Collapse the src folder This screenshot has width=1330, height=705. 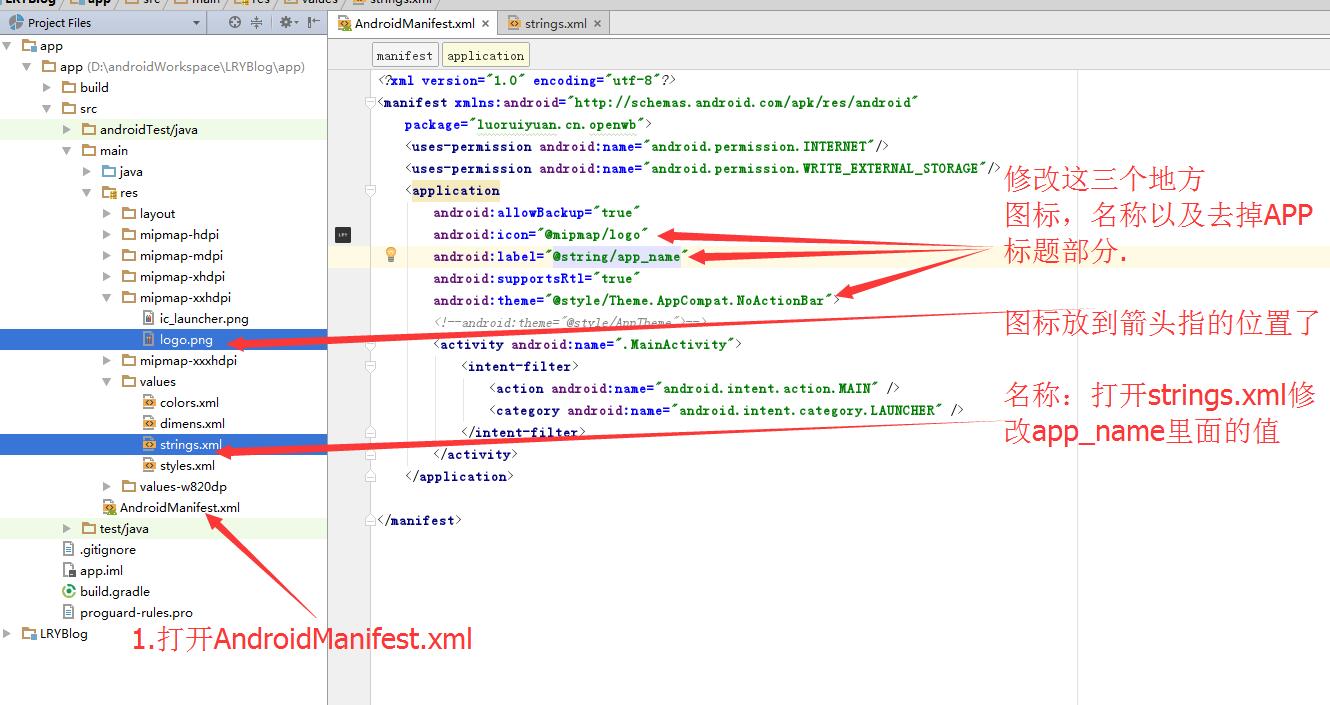click(47, 108)
